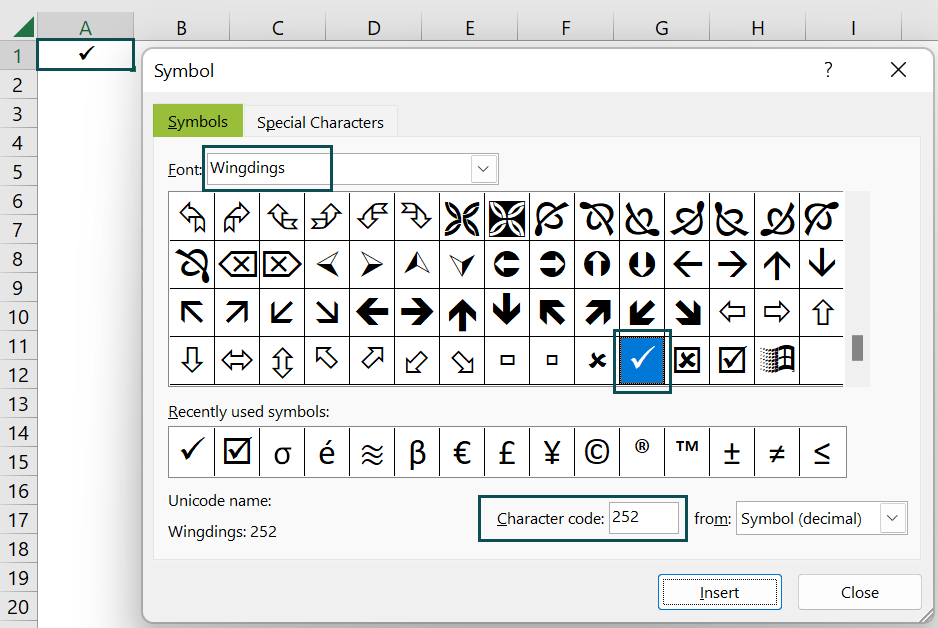Select the white checkmark symbol highlighted in blue
The height and width of the screenshot is (628, 938).
pos(642,360)
